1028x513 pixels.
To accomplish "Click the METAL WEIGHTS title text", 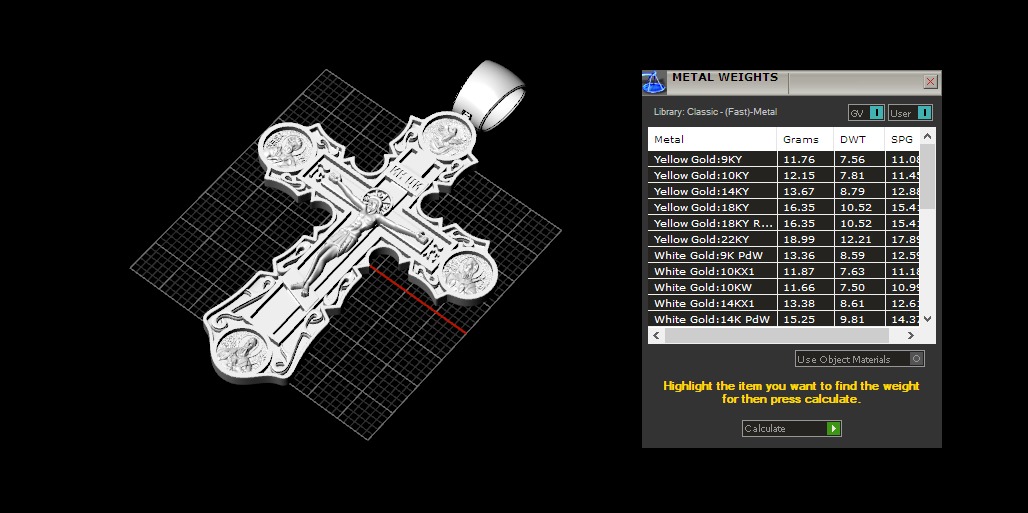I will (724, 77).
